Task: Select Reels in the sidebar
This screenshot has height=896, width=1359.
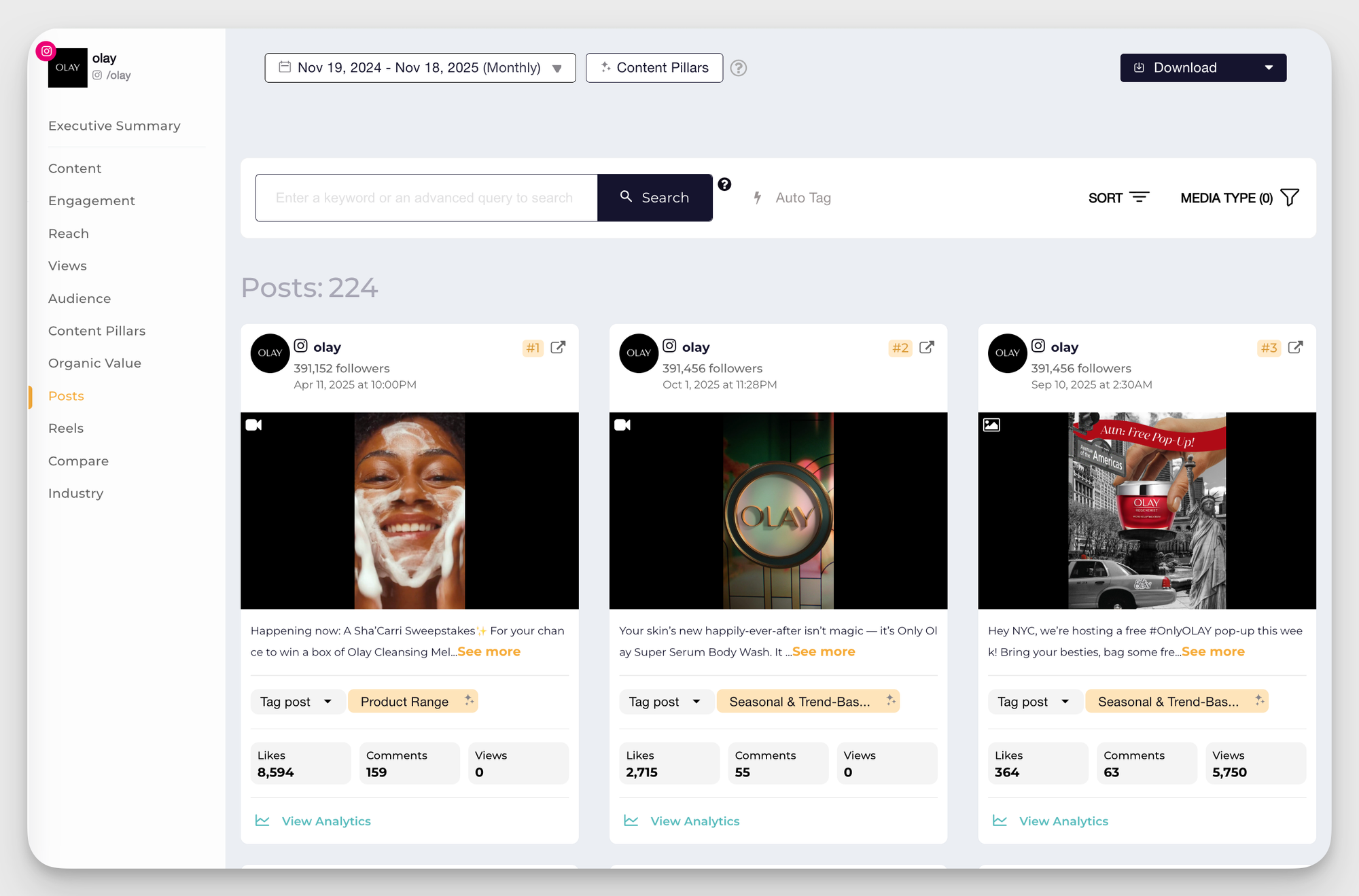Action: click(x=65, y=428)
